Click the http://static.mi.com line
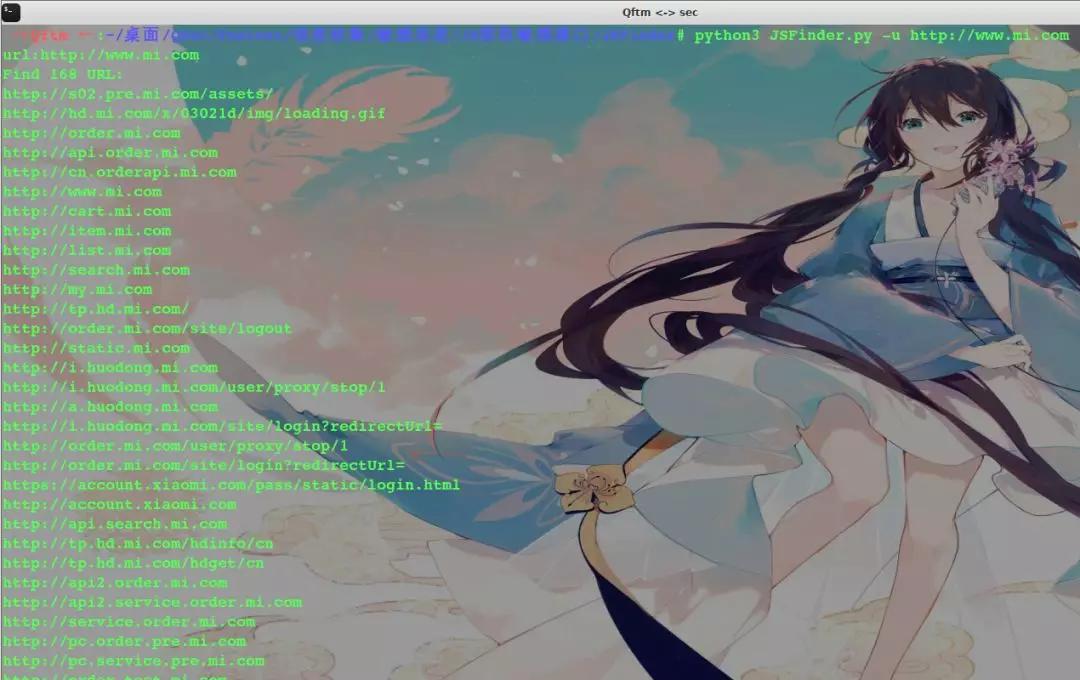The width and height of the screenshot is (1080, 680). (96, 348)
